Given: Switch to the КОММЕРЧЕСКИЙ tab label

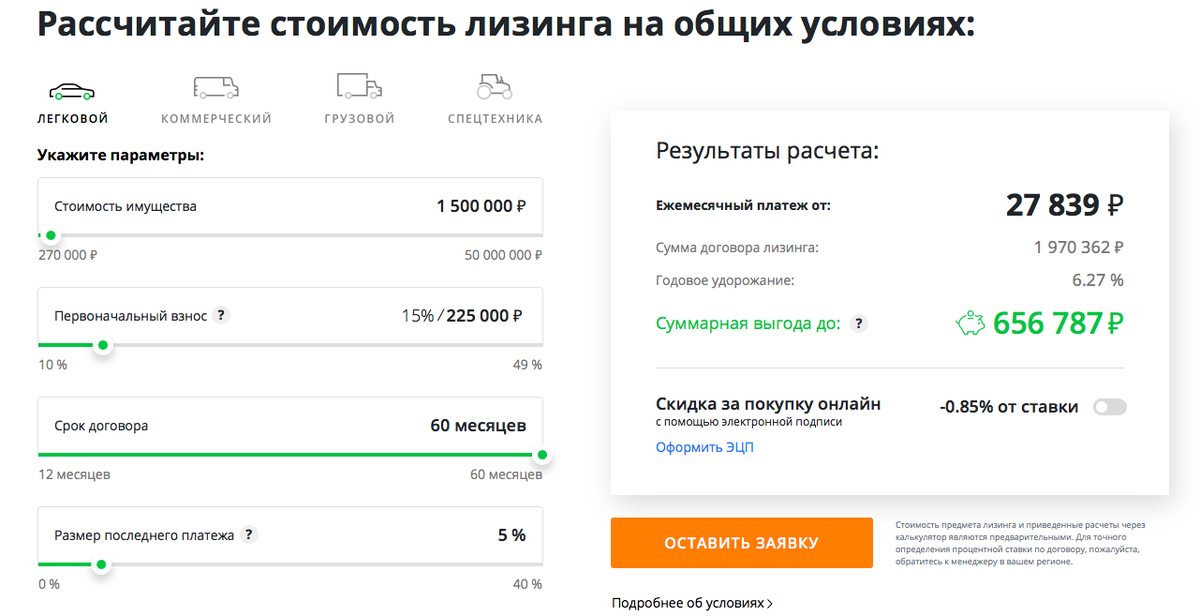Looking at the screenshot, I should click(x=216, y=119).
